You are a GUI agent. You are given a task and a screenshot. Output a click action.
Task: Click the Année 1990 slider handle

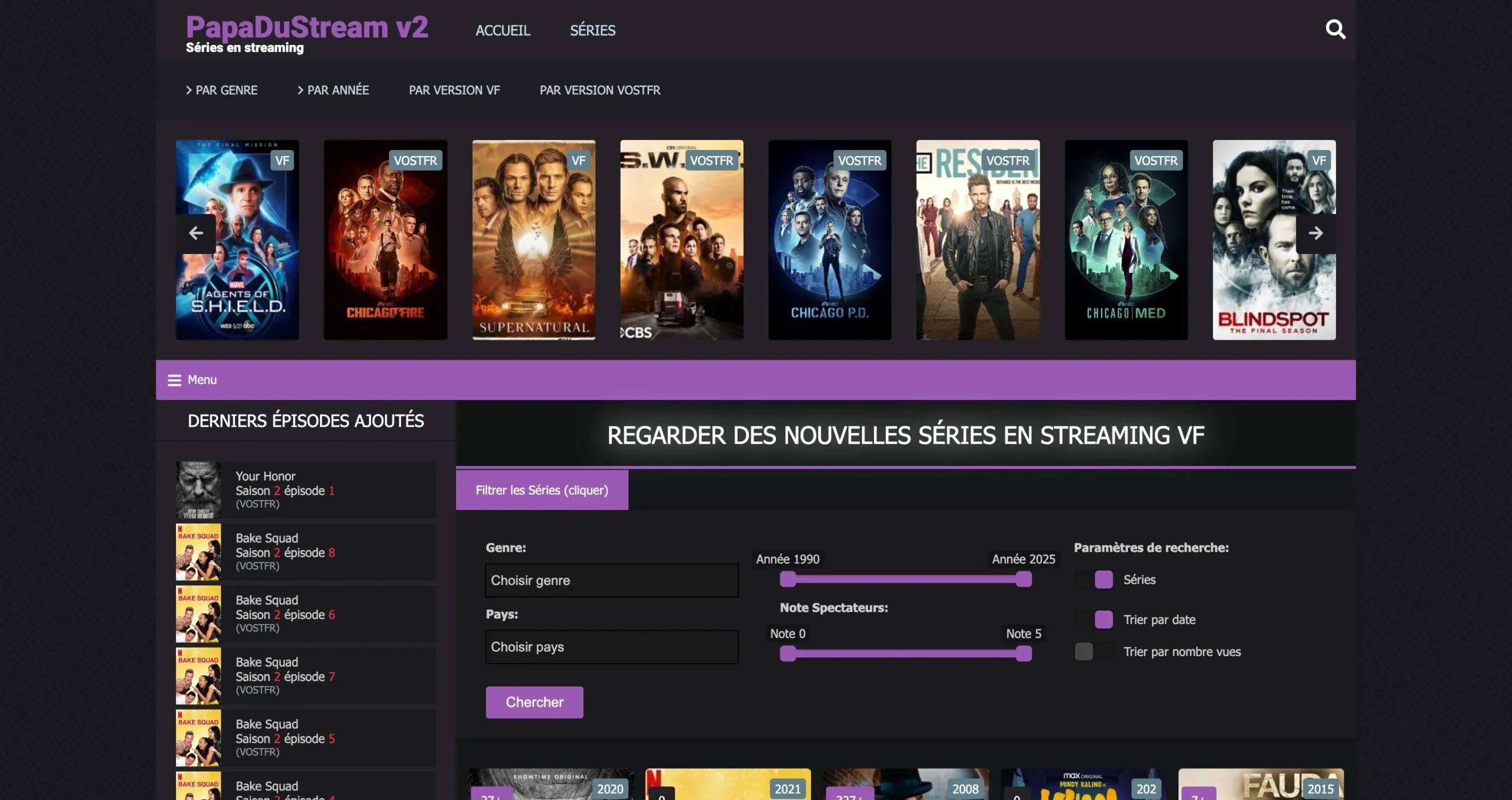click(788, 580)
